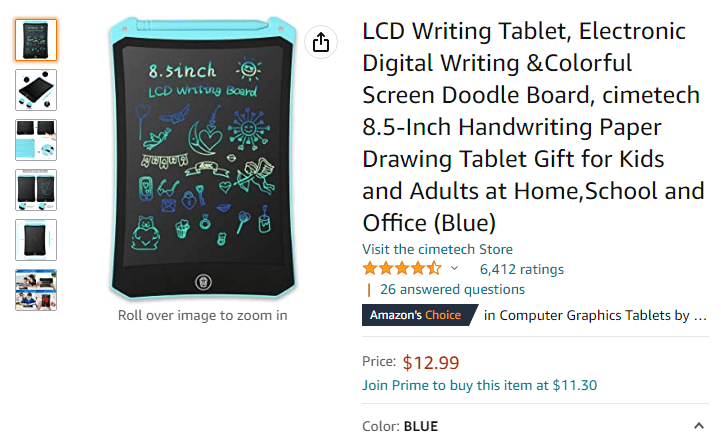Visit the cimetech Store link
721x436 pixels.
pyautogui.click(x=437, y=249)
